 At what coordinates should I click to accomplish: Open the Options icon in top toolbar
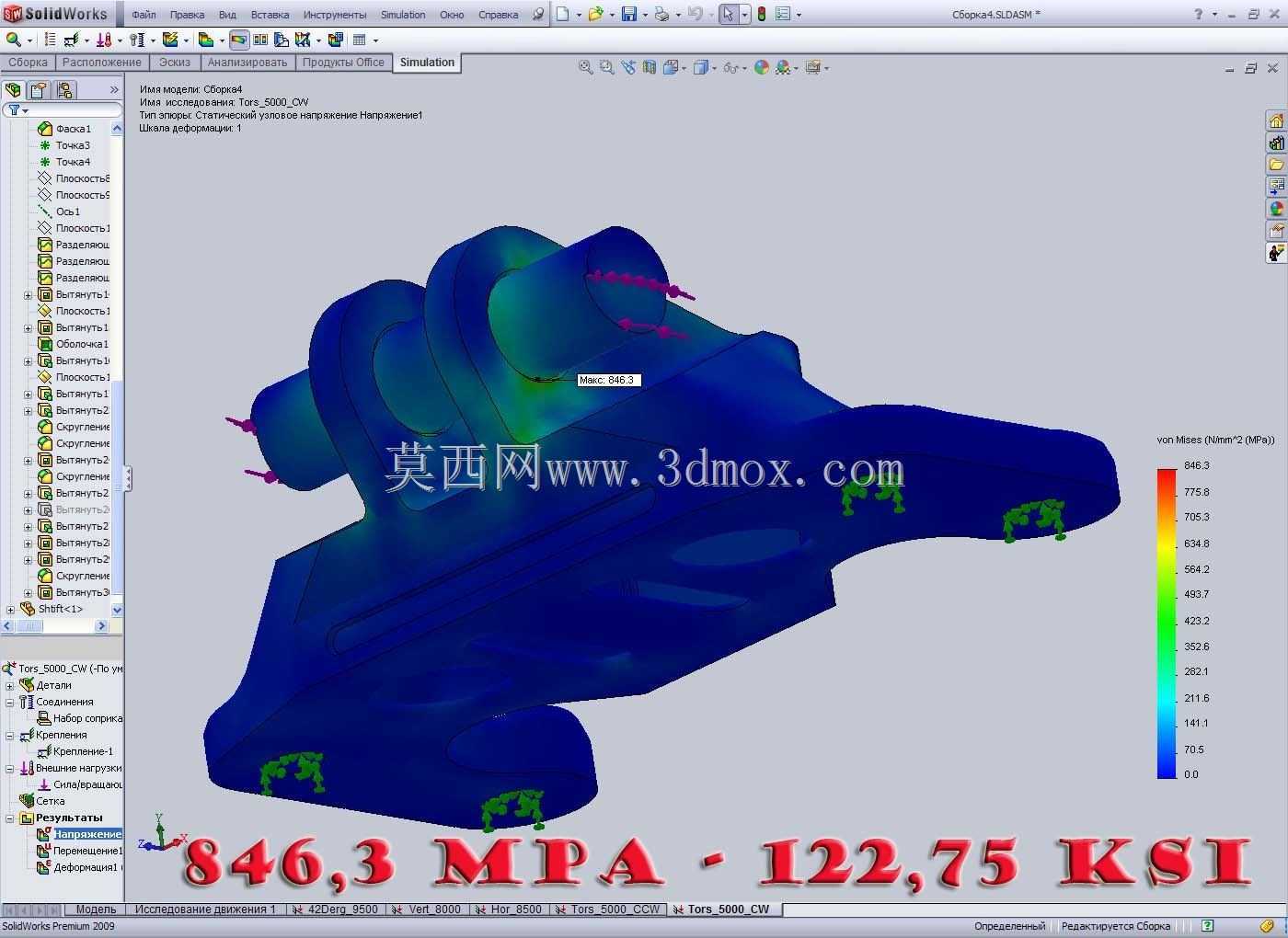point(783,14)
